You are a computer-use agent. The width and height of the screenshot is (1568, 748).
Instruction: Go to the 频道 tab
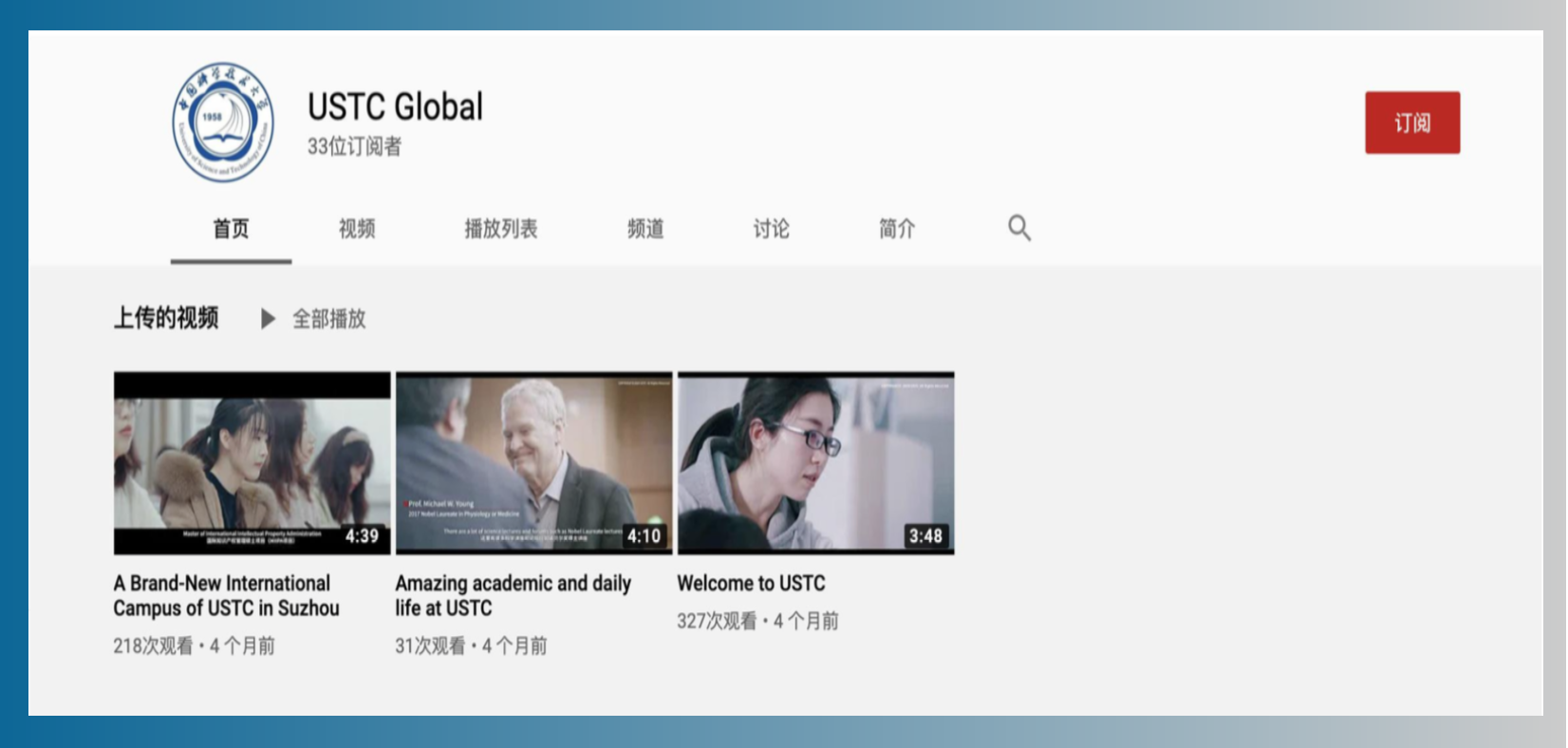pos(645,229)
